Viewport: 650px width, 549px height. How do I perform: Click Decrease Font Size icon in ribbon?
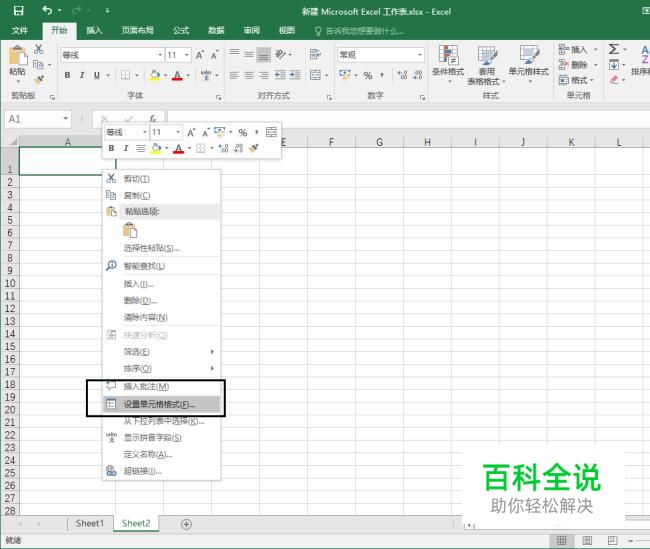pyautogui.click(x=214, y=55)
